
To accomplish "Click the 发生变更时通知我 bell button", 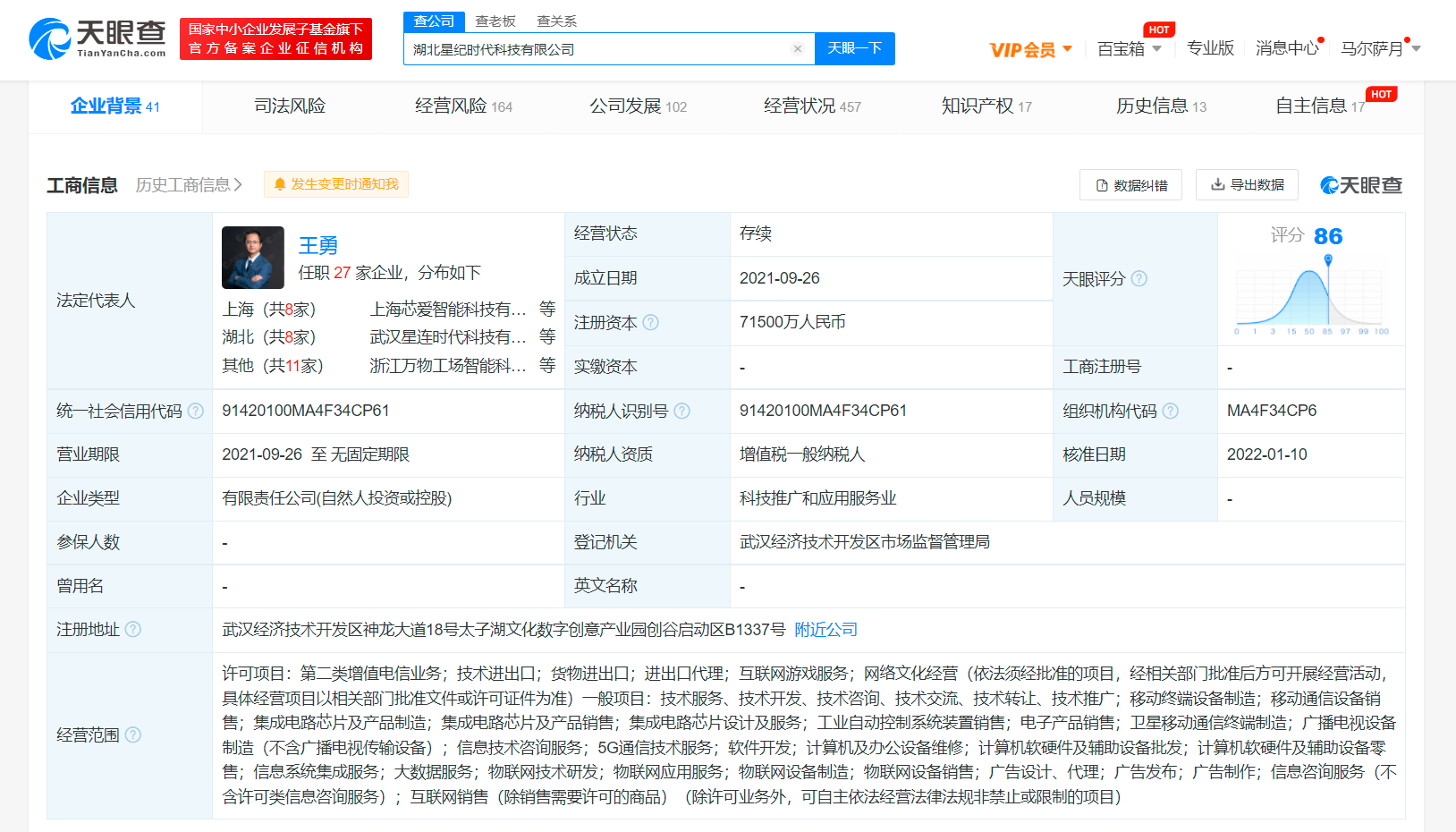I will click(336, 184).
